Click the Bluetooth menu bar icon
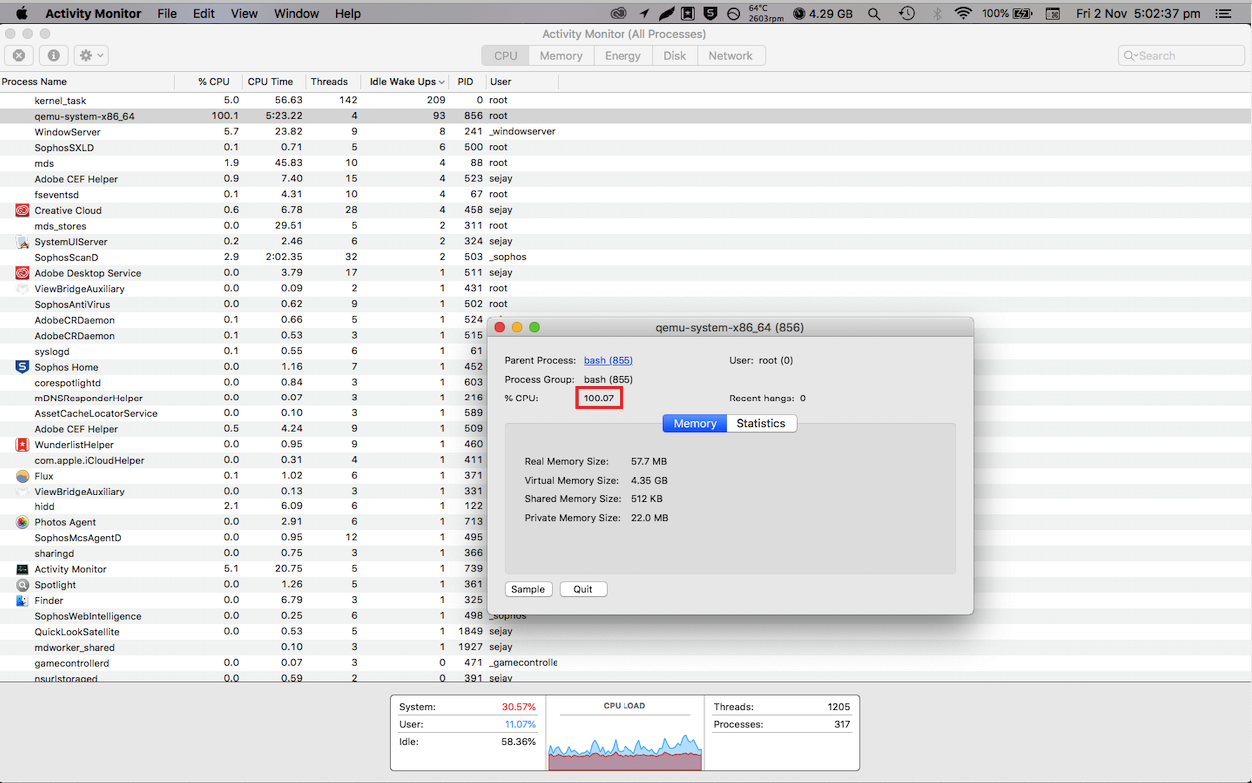The height and width of the screenshot is (783, 1252). point(937,14)
